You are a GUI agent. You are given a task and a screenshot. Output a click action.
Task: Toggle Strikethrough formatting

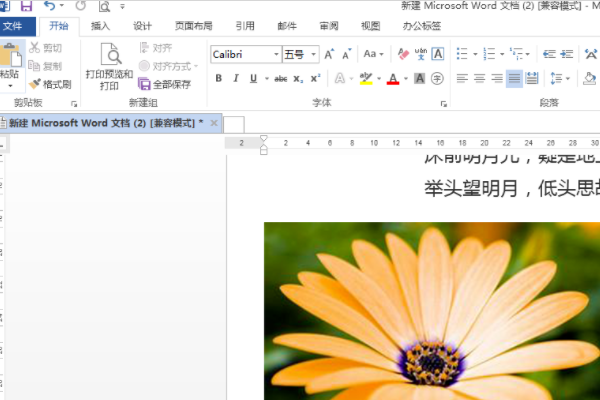280,79
